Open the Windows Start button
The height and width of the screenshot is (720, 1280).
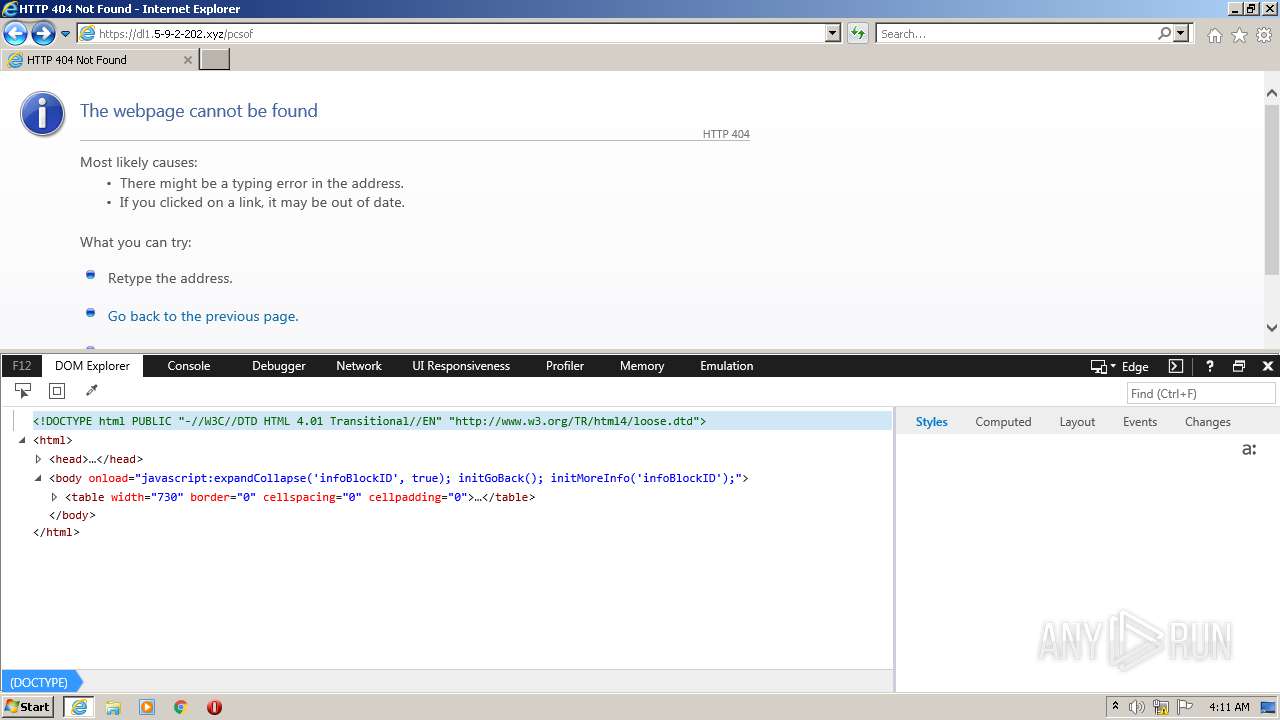[x=27, y=707]
